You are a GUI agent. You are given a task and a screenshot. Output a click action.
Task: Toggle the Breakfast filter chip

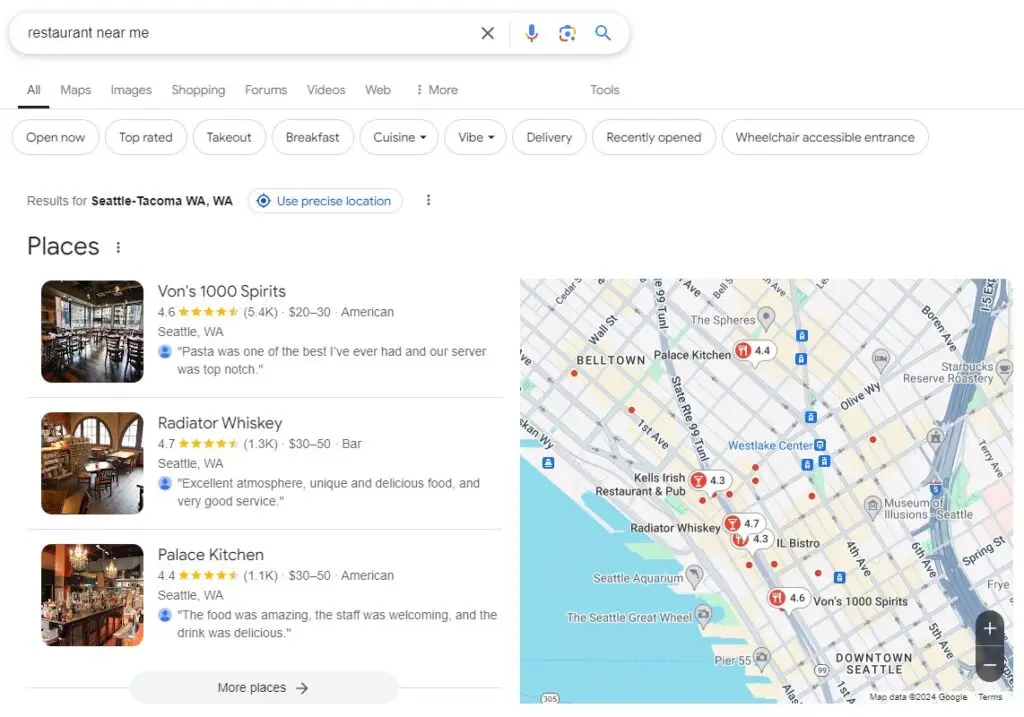pyautogui.click(x=312, y=137)
